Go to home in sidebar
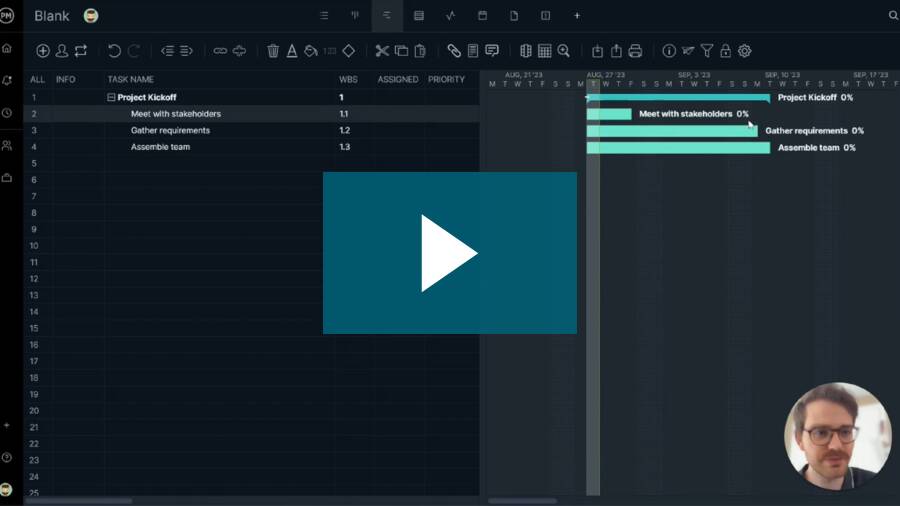900x506 pixels. pyautogui.click(x=7, y=48)
